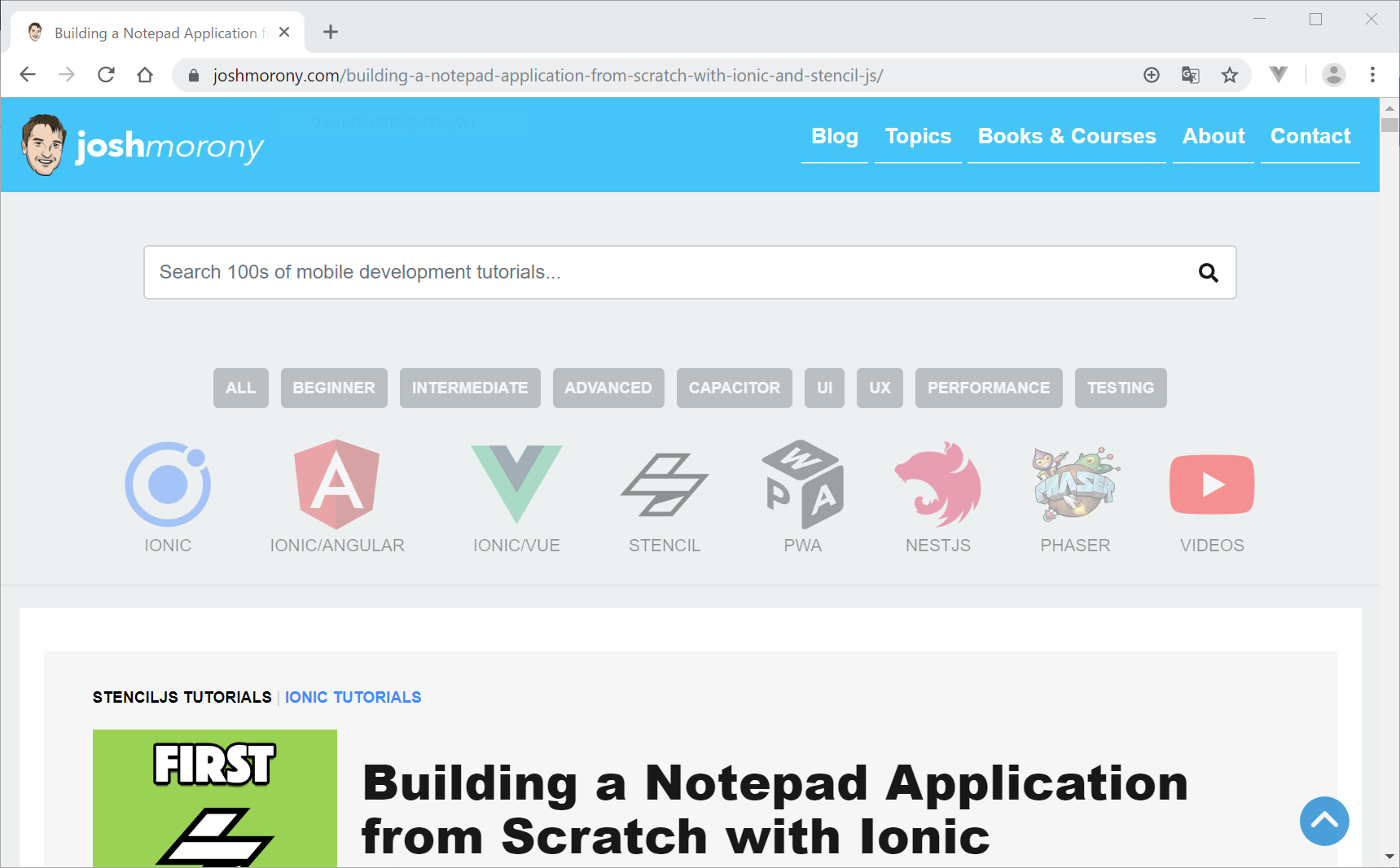Click the scroll-to-top arrow button
The image size is (1400, 868).
1323,821
